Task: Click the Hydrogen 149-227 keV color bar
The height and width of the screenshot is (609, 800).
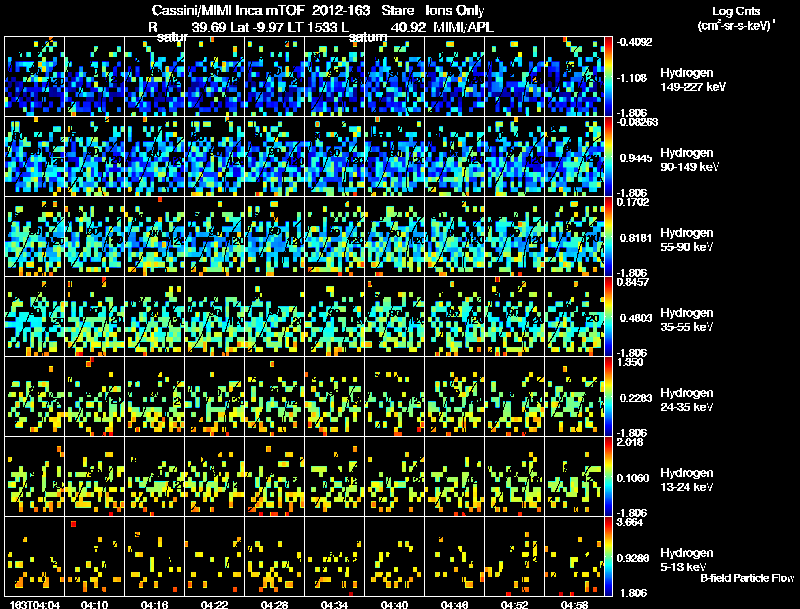Action: pyautogui.click(x=608, y=77)
